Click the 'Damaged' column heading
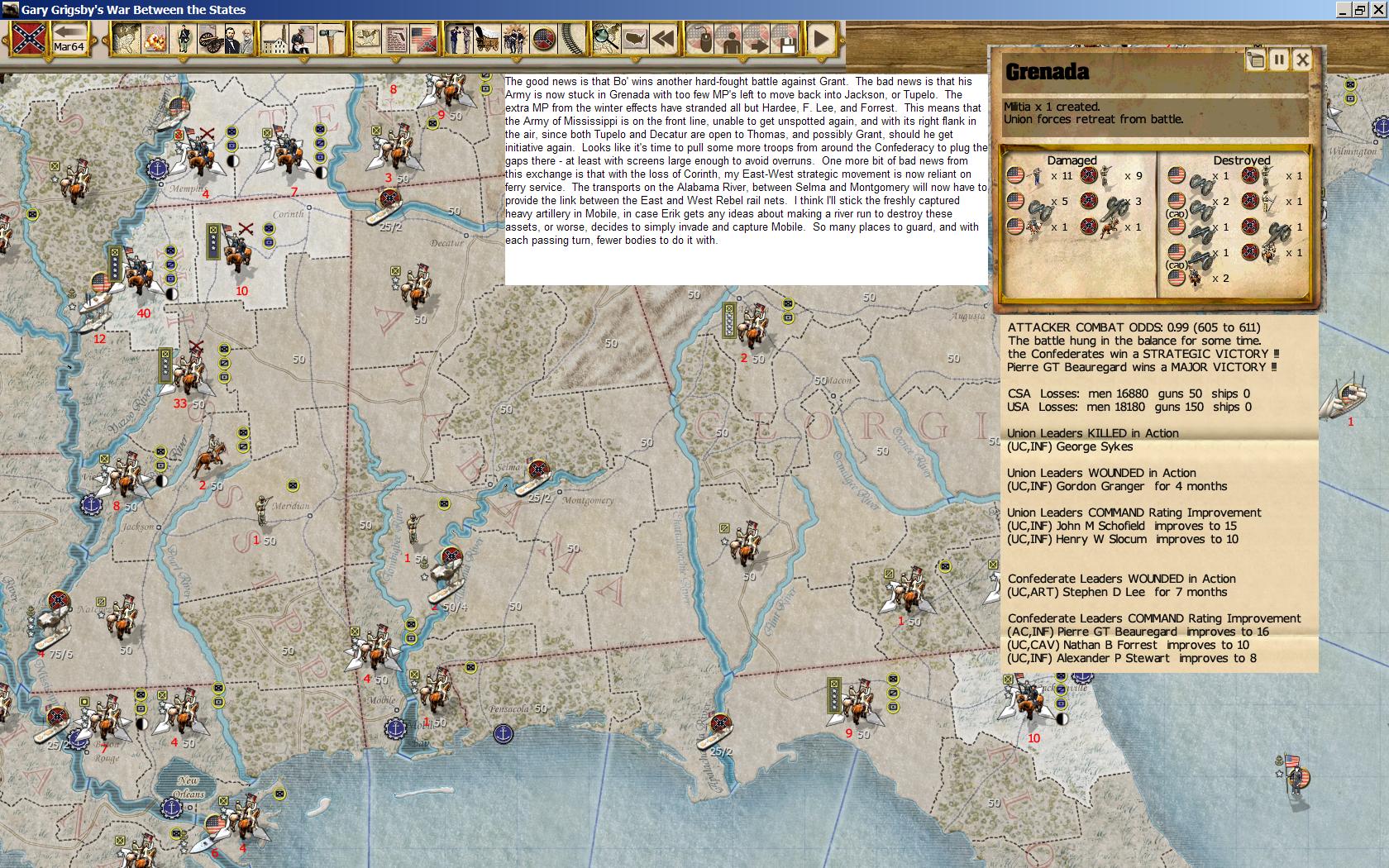Viewport: 1389px width, 868px height. coord(1072,160)
